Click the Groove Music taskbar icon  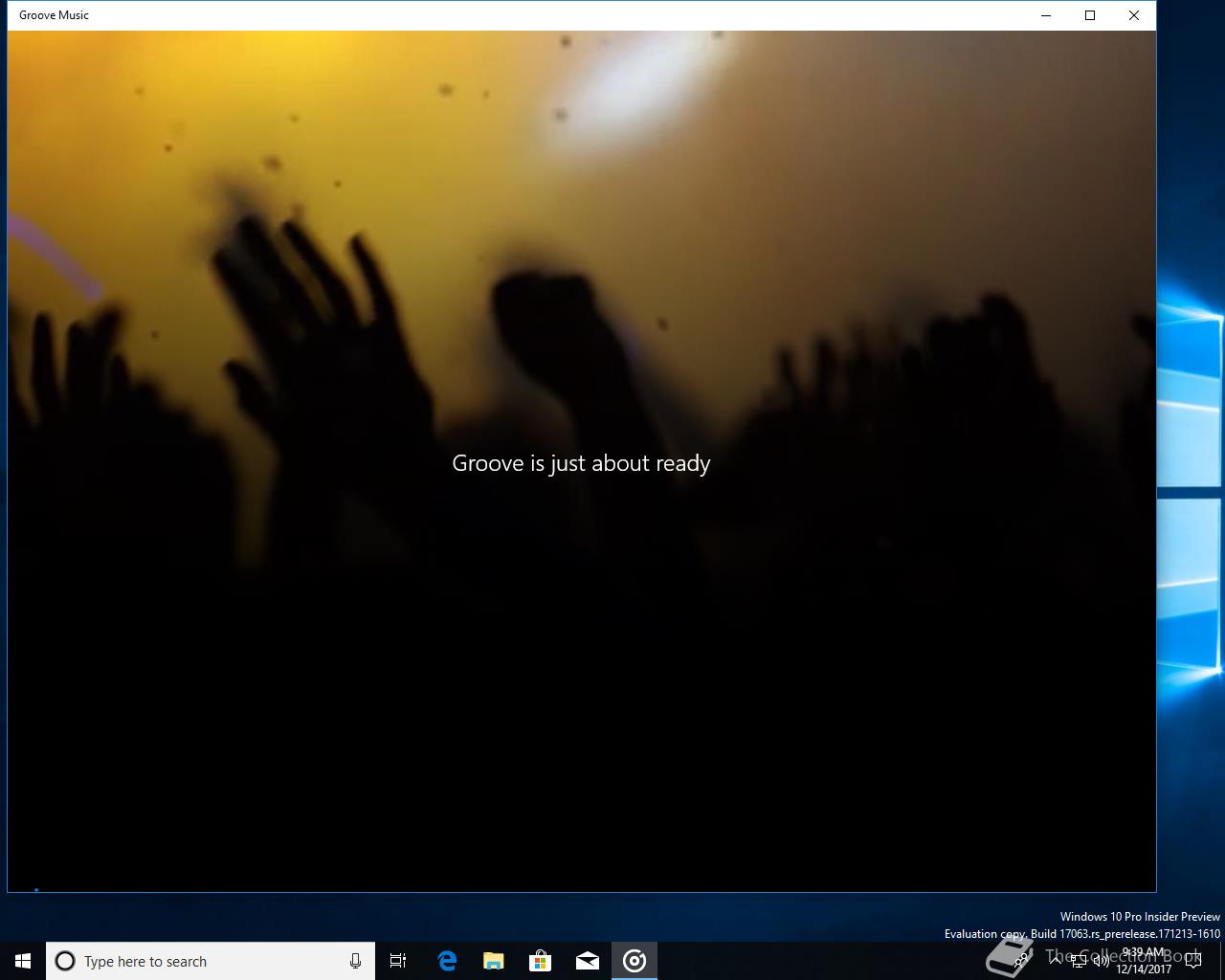coord(635,961)
